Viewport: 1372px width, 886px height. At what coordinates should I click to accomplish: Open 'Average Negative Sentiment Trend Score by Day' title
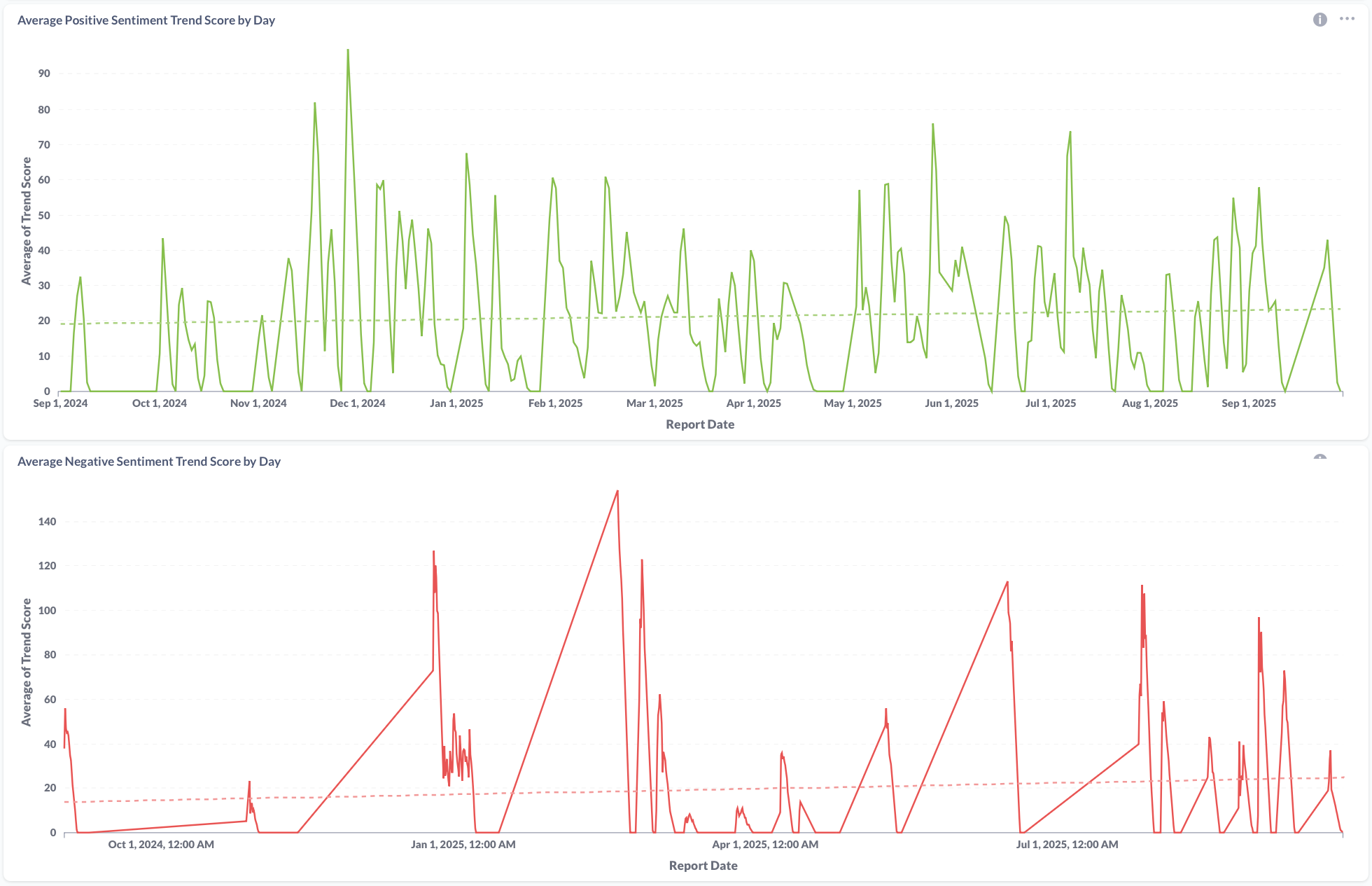tap(148, 462)
